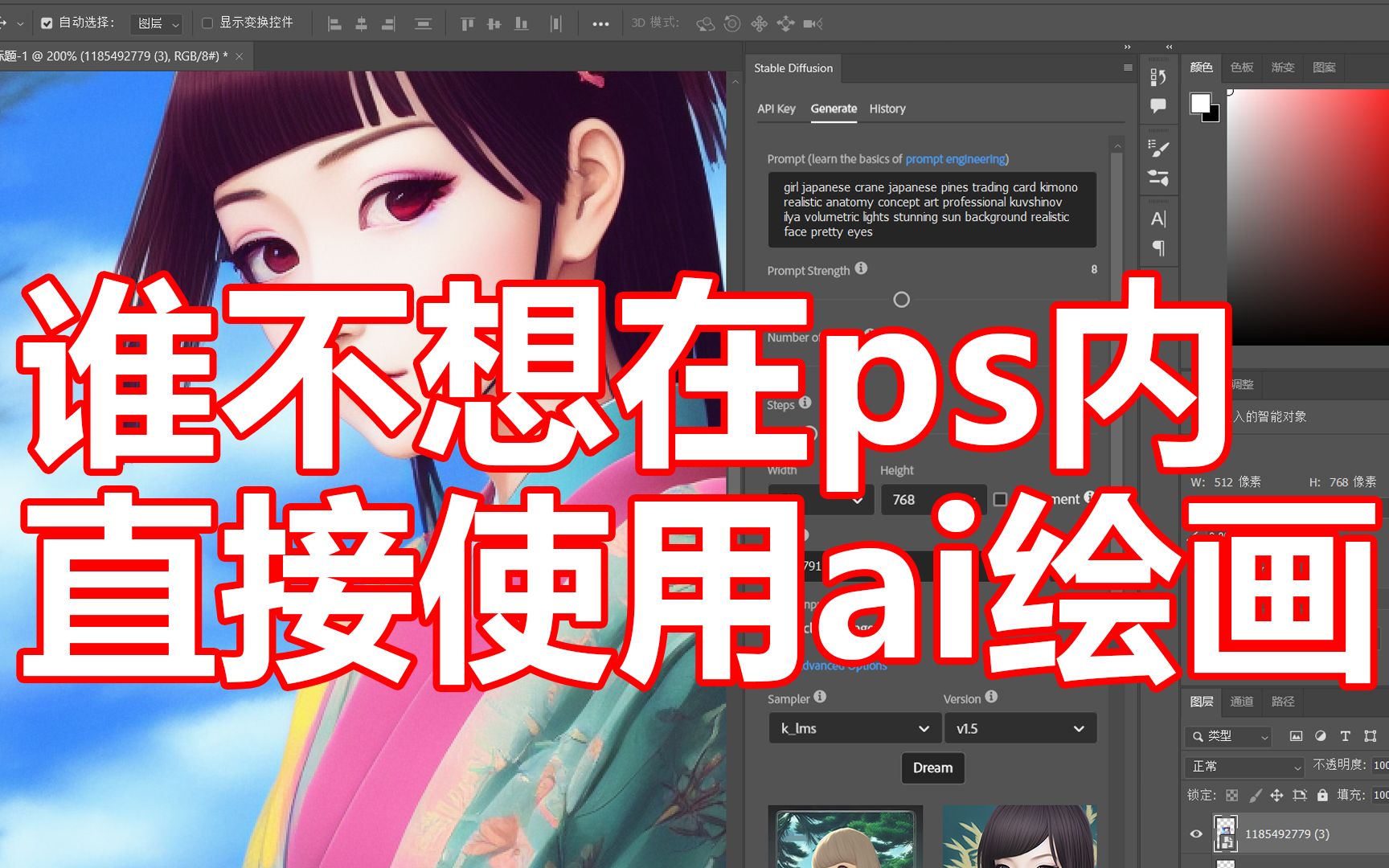1389x868 pixels.
Task: Open the Comments speech bubble panel
Action: point(1158,105)
